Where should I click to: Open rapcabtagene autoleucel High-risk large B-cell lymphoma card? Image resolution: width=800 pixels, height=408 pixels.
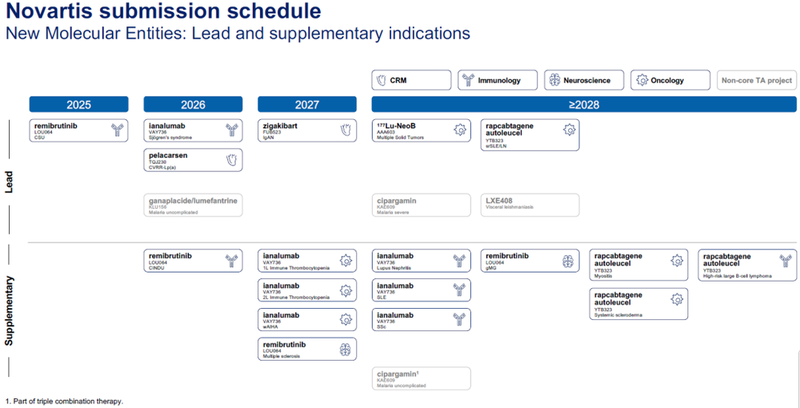pos(747,263)
